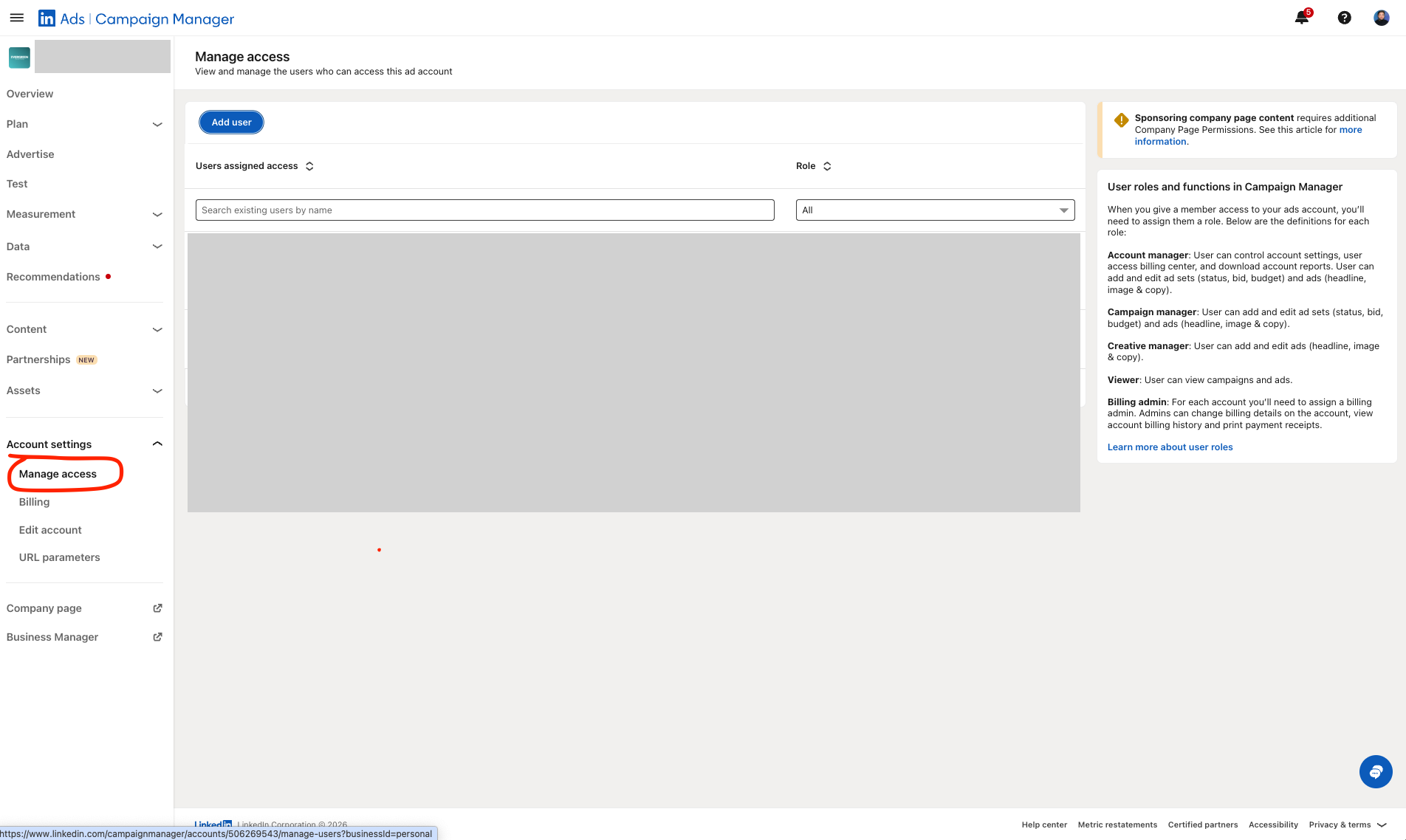The image size is (1406, 840).
Task: Click the LinkedIn logo icon
Action: [x=47, y=18]
